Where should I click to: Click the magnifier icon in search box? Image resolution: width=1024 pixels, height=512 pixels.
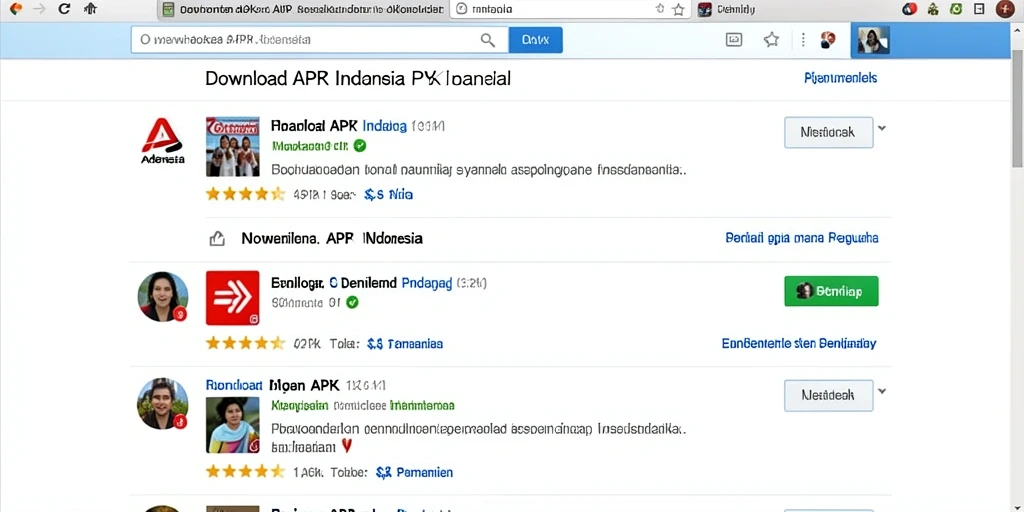tap(488, 40)
